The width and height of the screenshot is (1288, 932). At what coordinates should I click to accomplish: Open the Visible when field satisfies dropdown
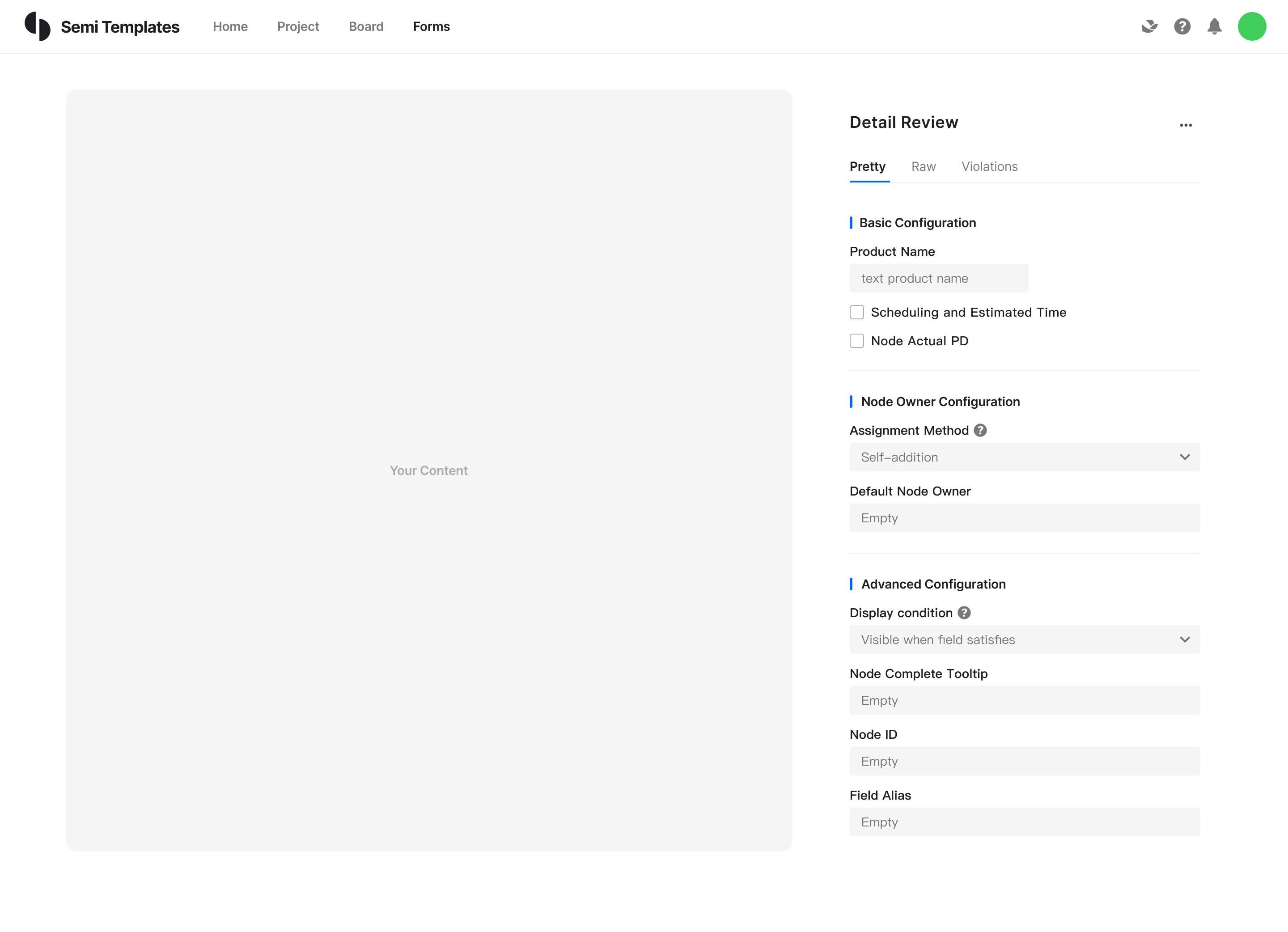[1025, 640]
